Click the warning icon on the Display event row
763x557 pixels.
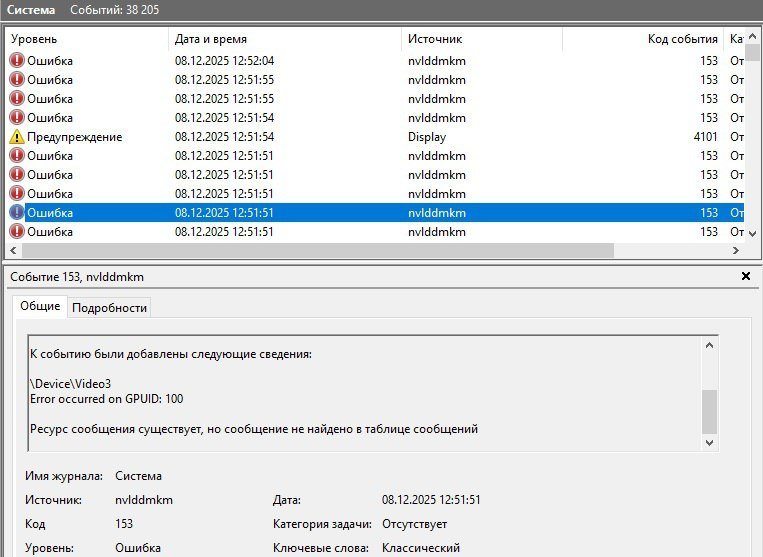tap(17, 137)
